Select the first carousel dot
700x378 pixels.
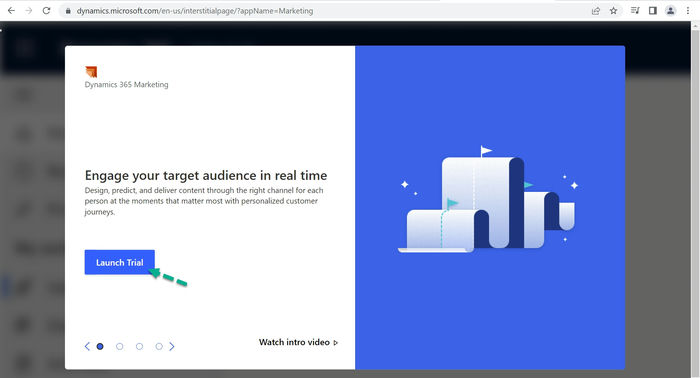(x=100, y=346)
